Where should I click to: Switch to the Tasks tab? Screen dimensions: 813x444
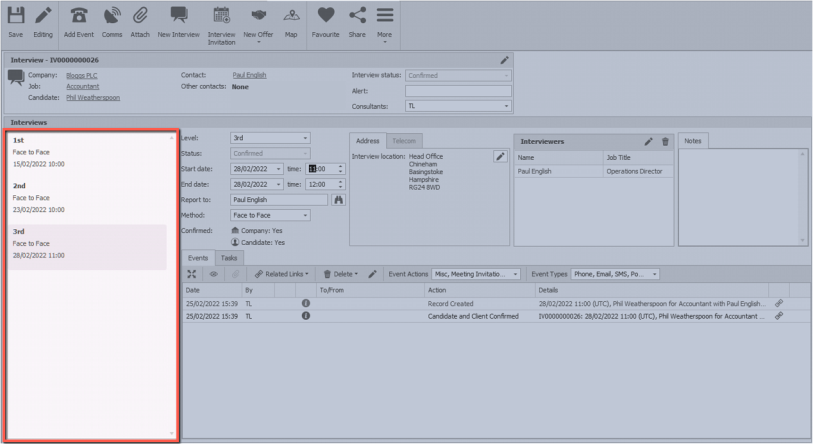228,258
